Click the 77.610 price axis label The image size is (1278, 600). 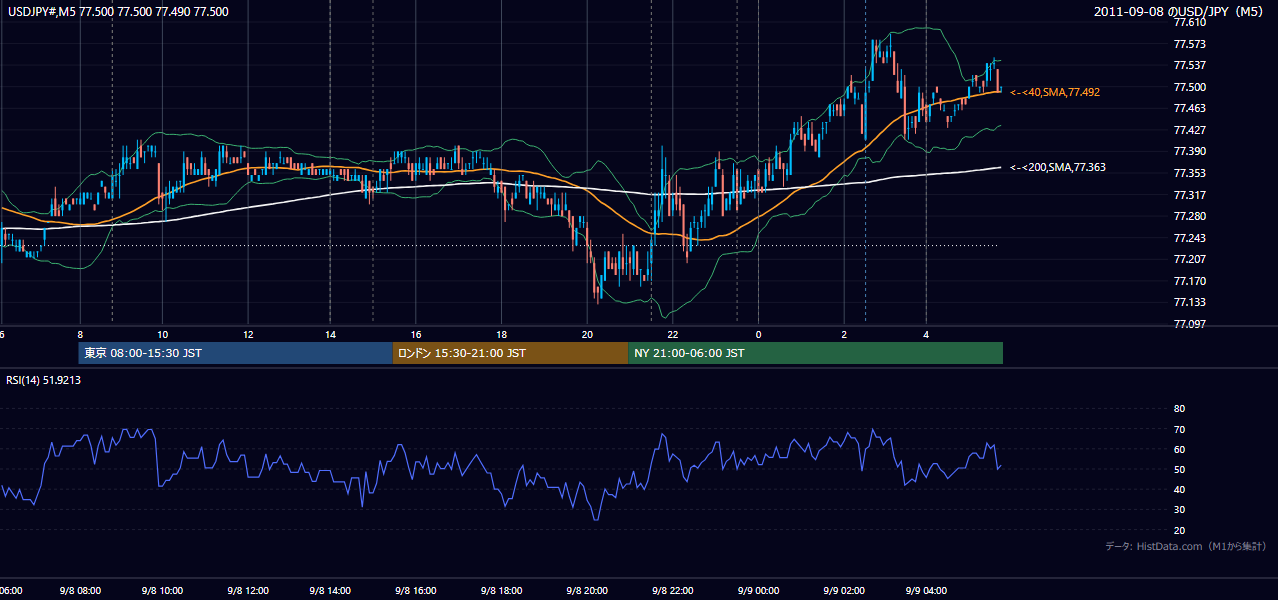click(x=1190, y=23)
